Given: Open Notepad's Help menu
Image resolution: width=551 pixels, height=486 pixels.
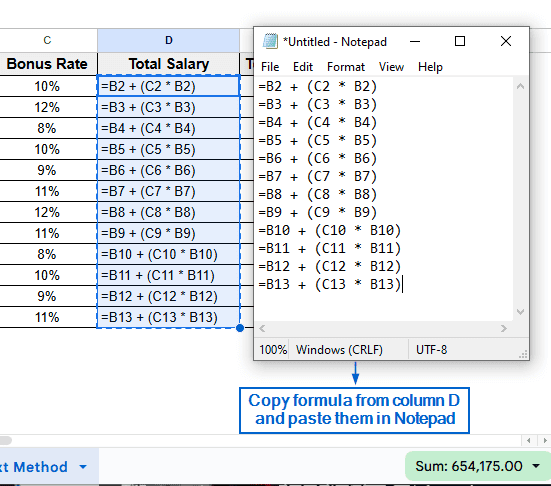Looking at the screenshot, I should click(x=430, y=67).
